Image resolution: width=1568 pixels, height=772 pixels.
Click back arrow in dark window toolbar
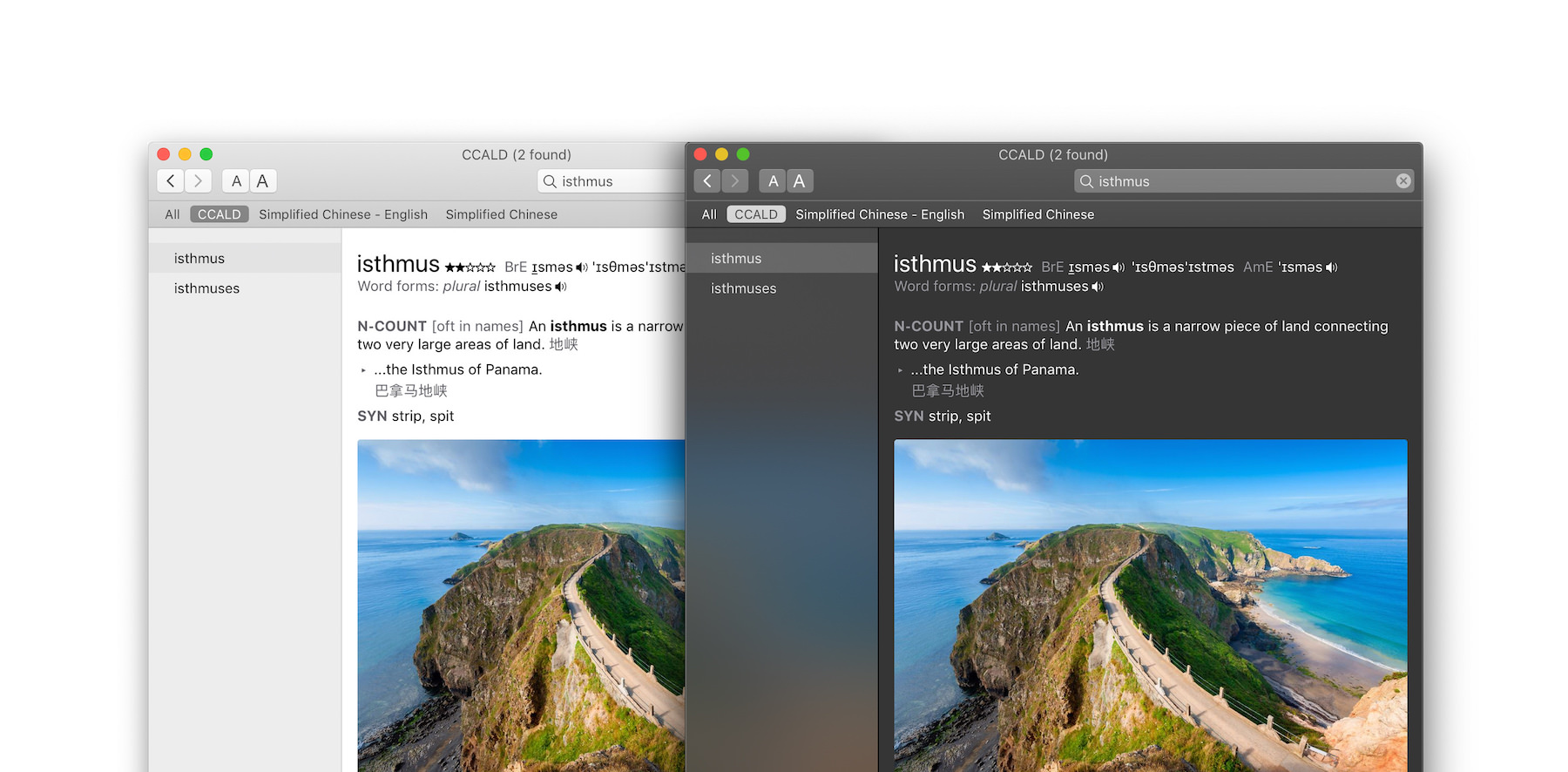[x=707, y=181]
